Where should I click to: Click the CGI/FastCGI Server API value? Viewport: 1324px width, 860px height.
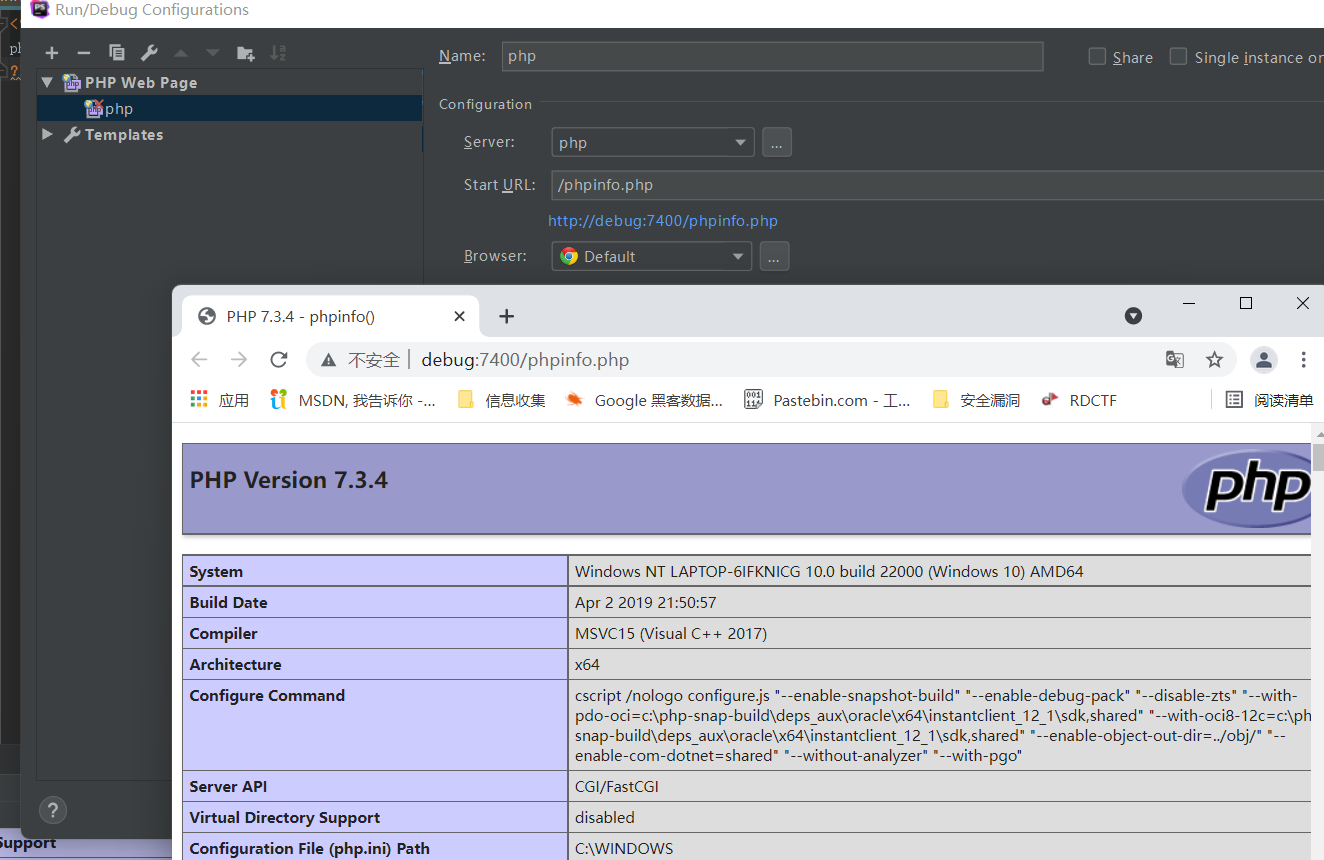[617, 787]
